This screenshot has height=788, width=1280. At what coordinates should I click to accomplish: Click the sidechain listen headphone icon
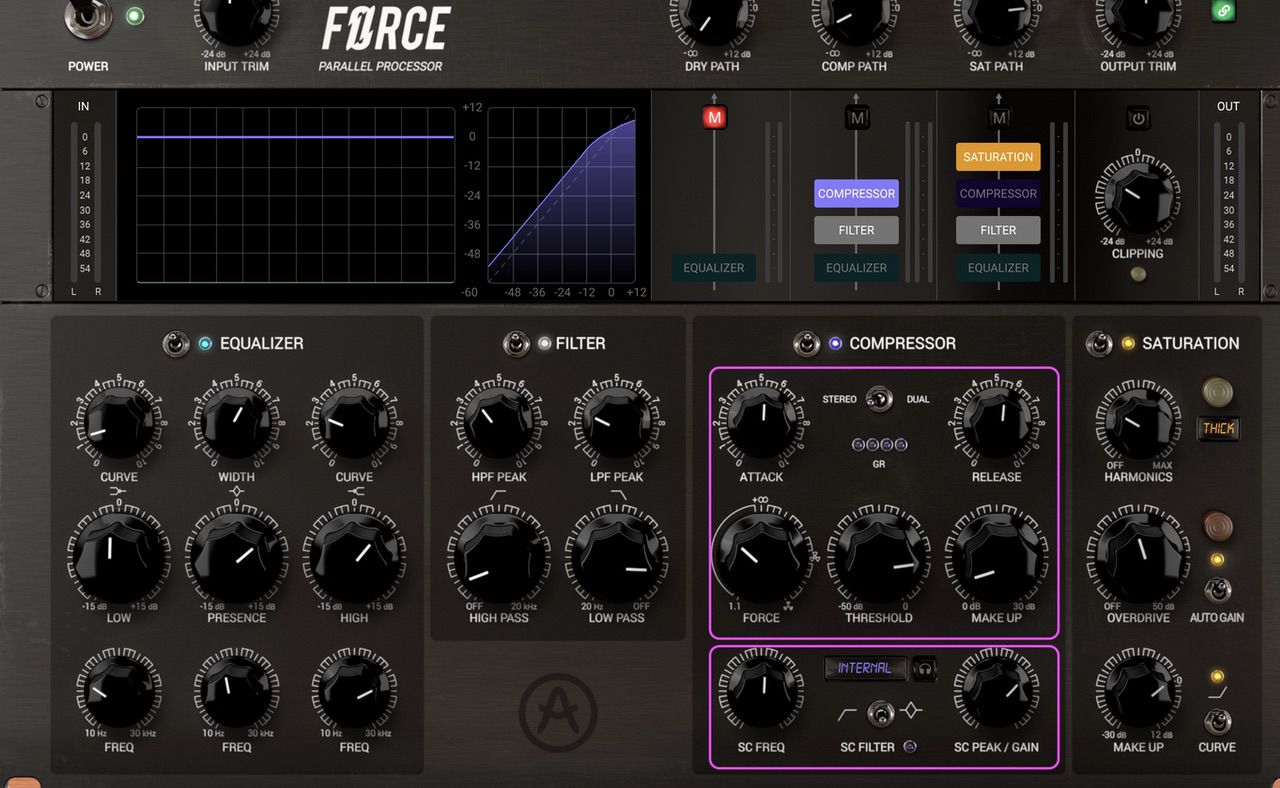click(926, 668)
